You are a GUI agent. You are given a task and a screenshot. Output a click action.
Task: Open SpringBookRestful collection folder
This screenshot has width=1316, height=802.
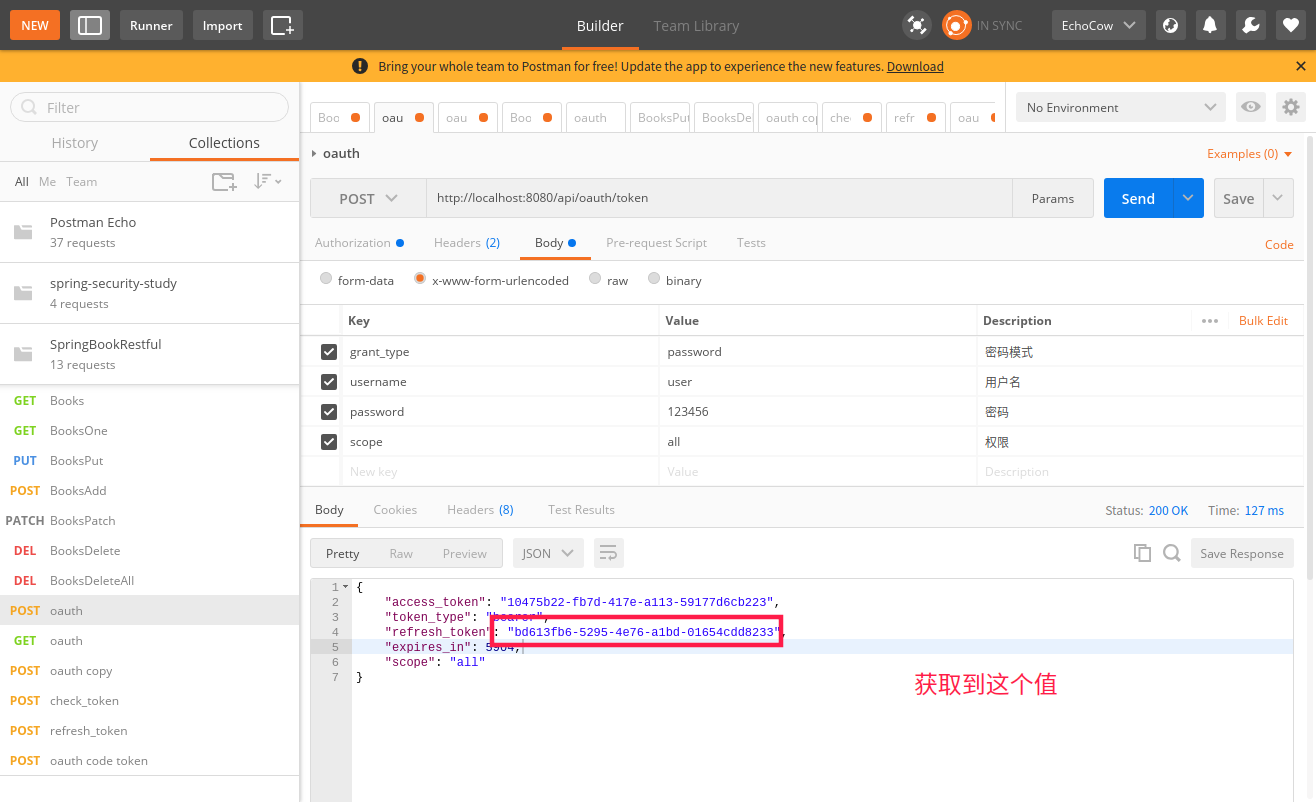tap(150, 354)
